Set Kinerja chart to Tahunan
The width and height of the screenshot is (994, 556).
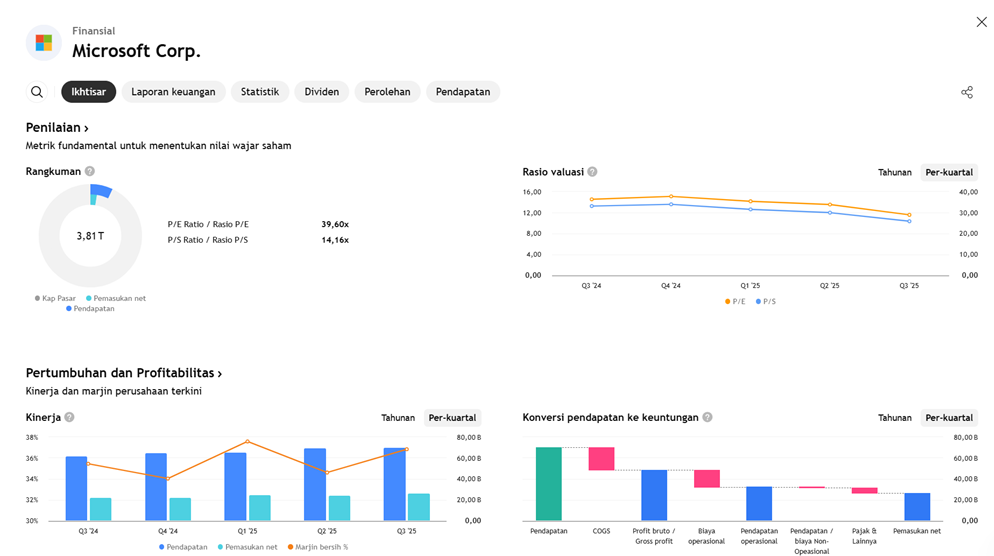[x=397, y=418]
